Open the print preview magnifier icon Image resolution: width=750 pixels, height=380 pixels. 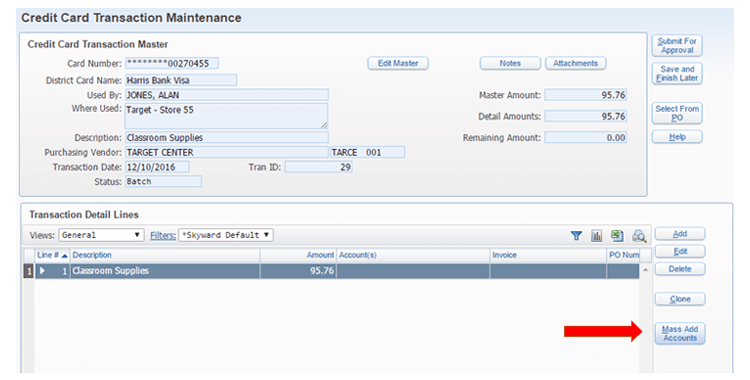pyautogui.click(x=639, y=235)
